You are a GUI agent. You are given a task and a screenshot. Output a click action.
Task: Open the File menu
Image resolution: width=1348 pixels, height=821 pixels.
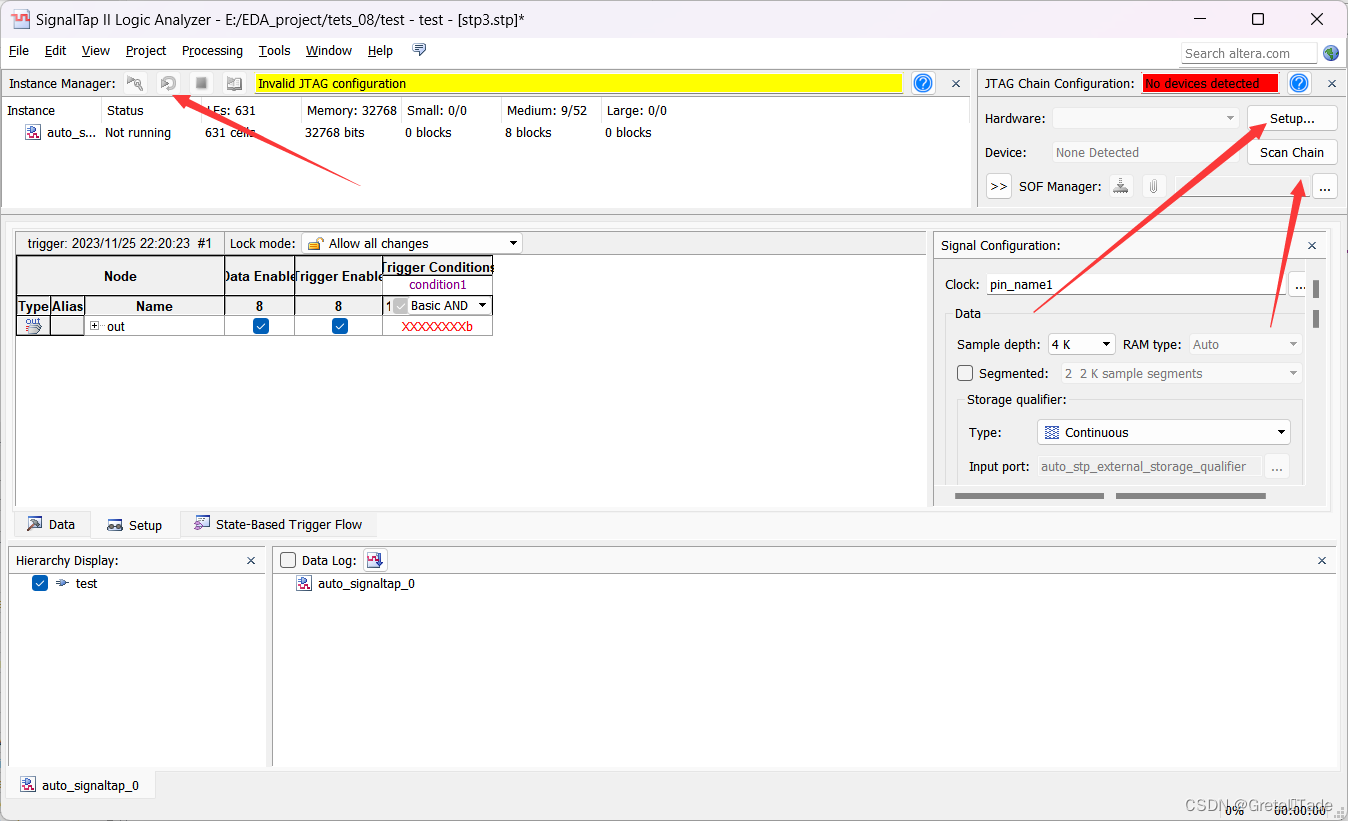[x=19, y=50]
